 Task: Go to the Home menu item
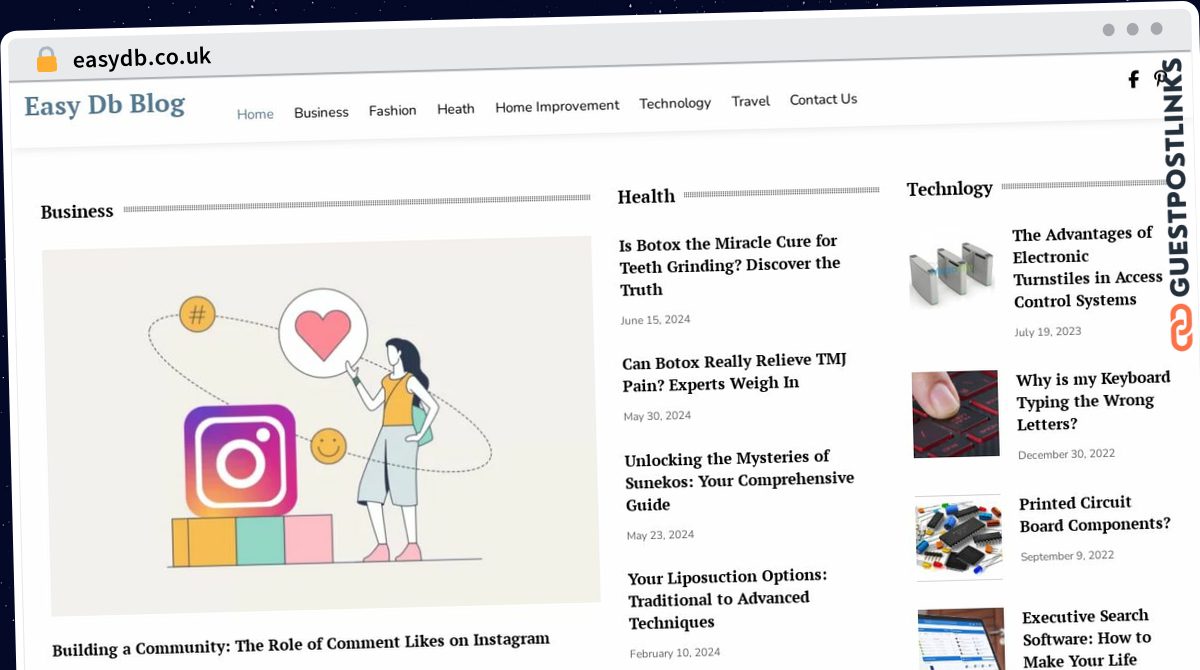[x=255, y=114]
